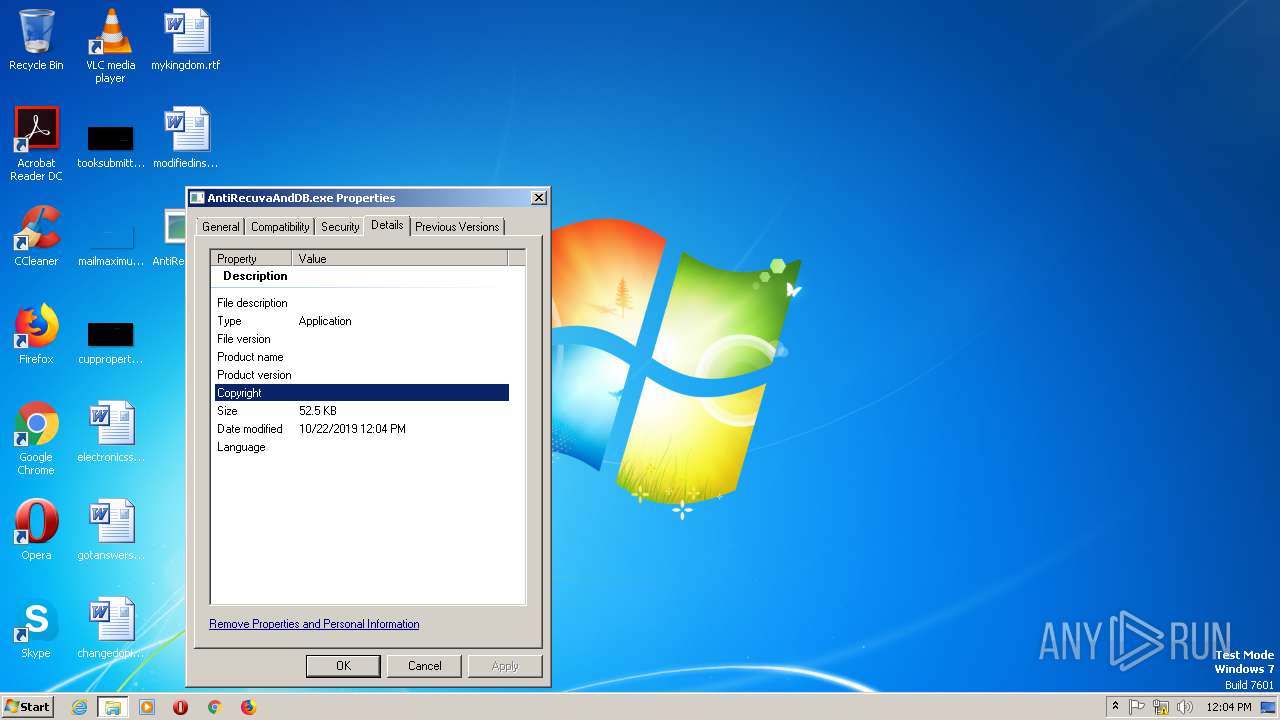Select the Product name property row
The height and width of the screenshot is (720, 1280).
(x=362, y=357)
